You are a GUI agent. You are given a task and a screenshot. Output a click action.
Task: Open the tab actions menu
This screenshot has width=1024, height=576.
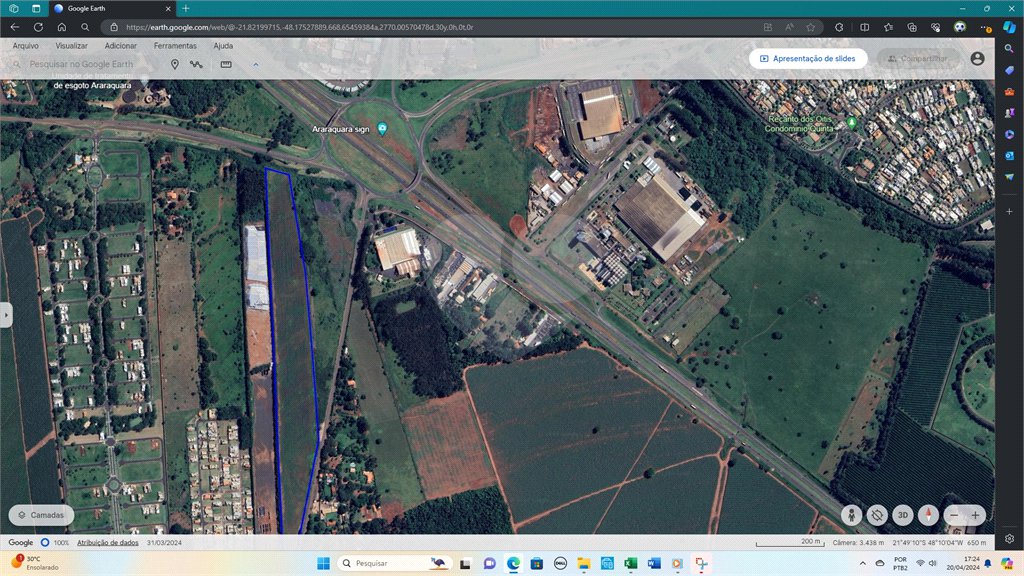coord(36,8)
